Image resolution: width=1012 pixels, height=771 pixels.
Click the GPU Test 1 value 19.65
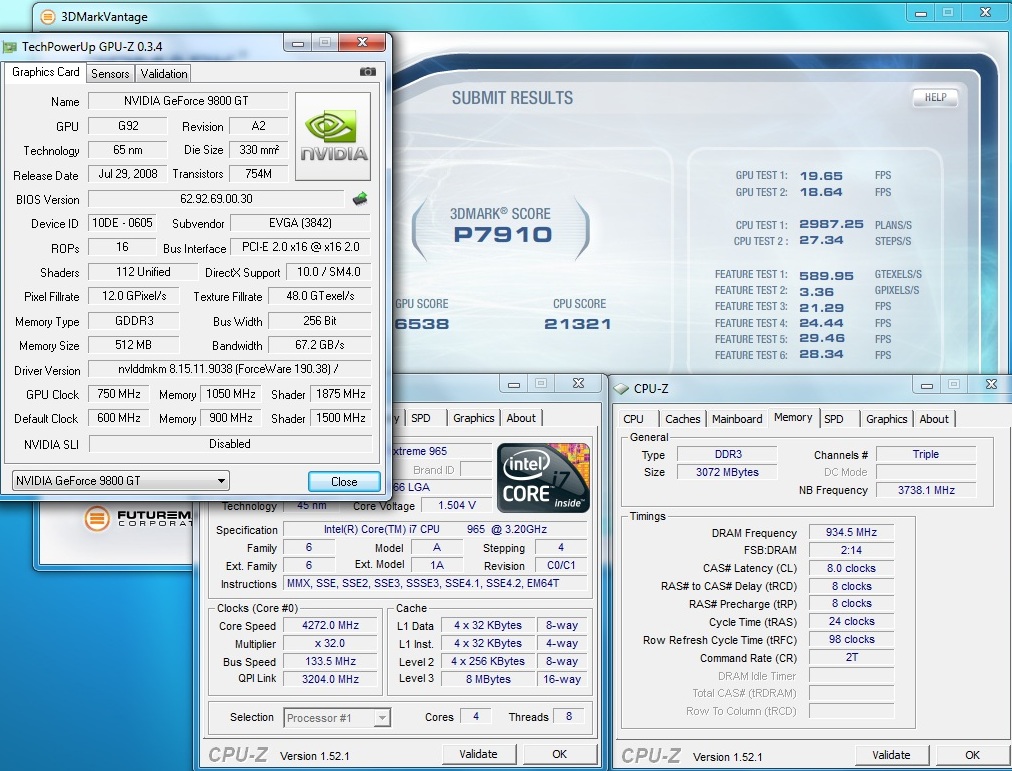pyautogui.click(x=821, y=175)
